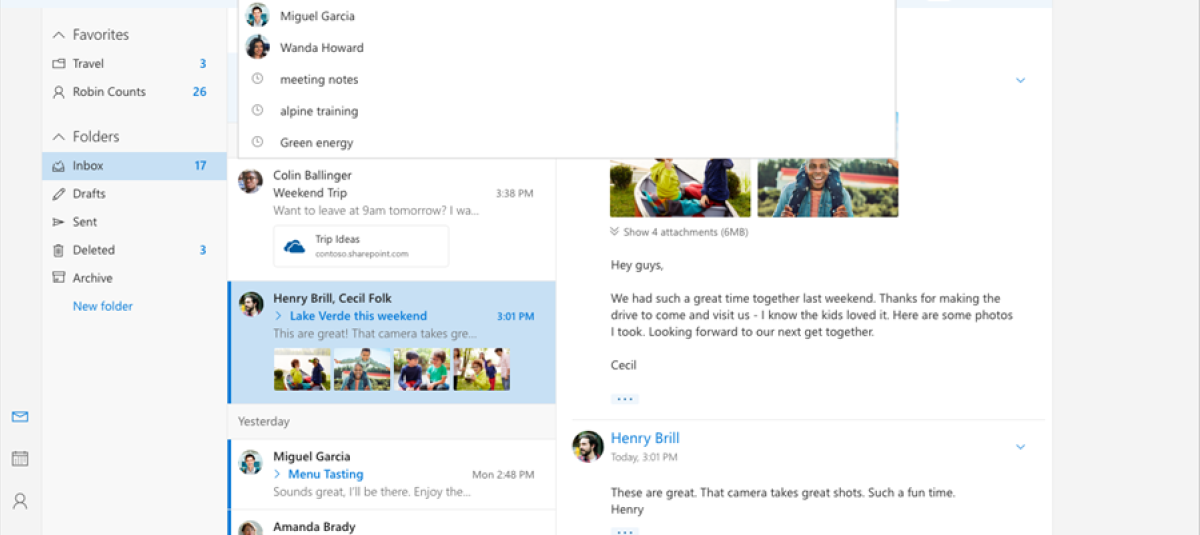Open the People contacts icon
The width and height of the screenshot is (1200, 535).
(20, 501)
